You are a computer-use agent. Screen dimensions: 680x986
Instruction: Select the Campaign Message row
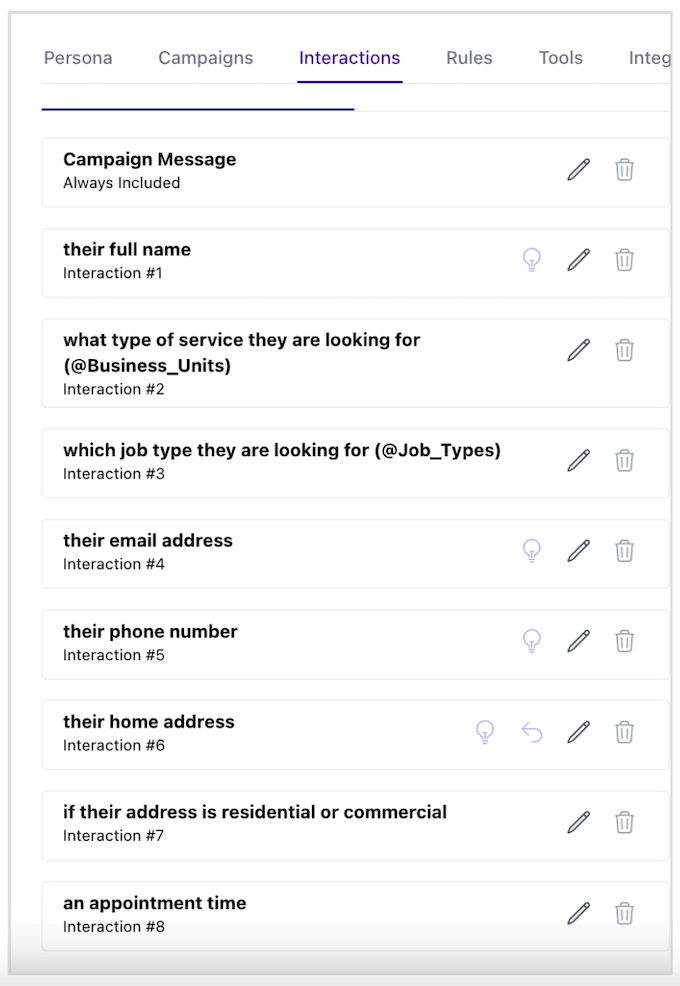[250, 170]
